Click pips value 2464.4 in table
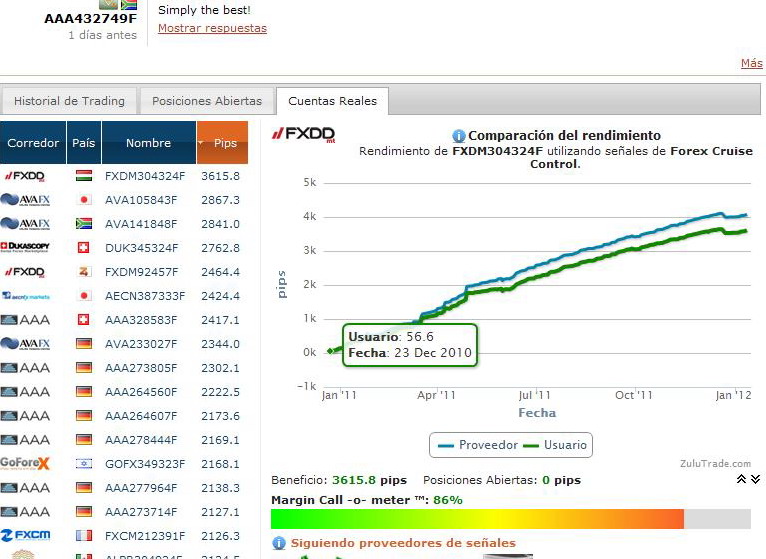Viewport: 766px width, 559px height. click(x=220, y=272)
